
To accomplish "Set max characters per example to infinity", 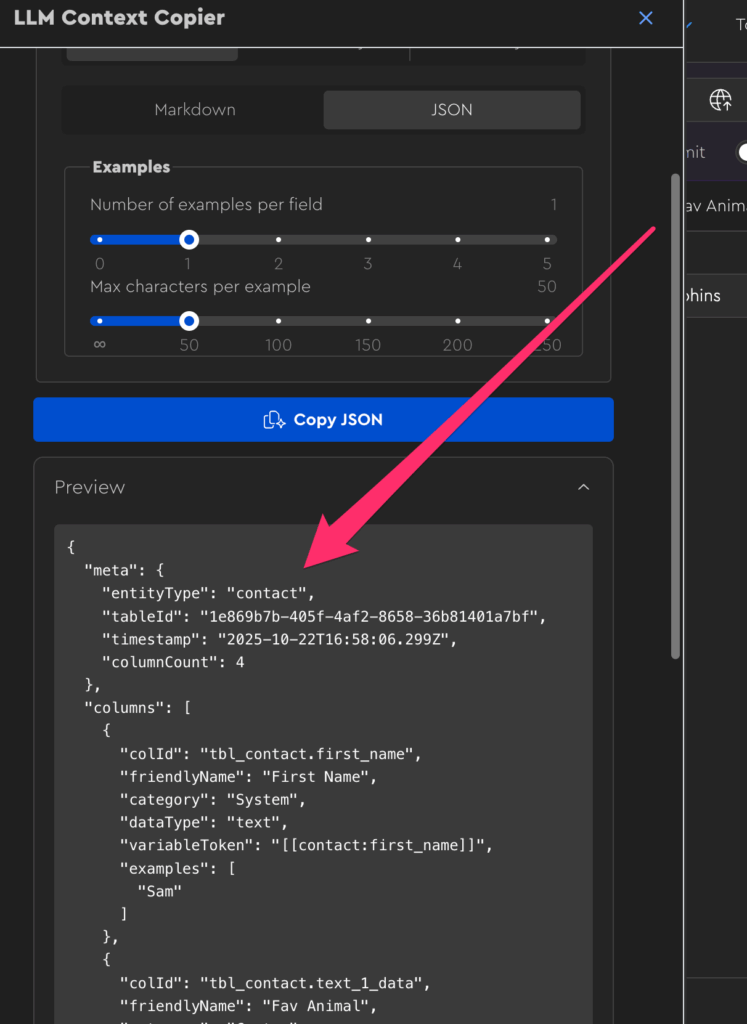I will click(x=99, y=321).
